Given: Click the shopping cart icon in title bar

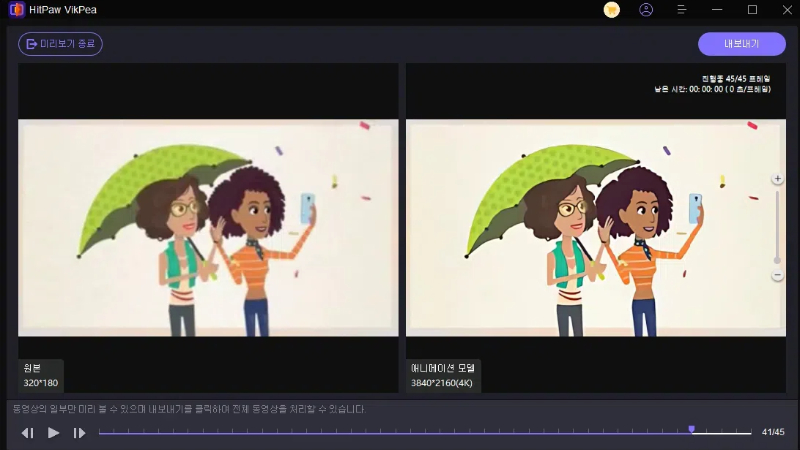Looking at the screenshot, I should click(611, 10).
